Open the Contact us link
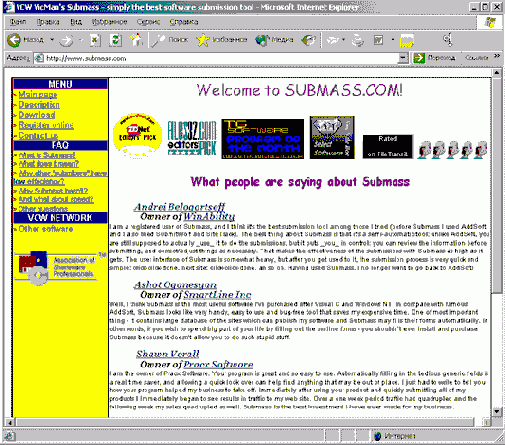This screenshot has height=445, width=505. [38, 136]
